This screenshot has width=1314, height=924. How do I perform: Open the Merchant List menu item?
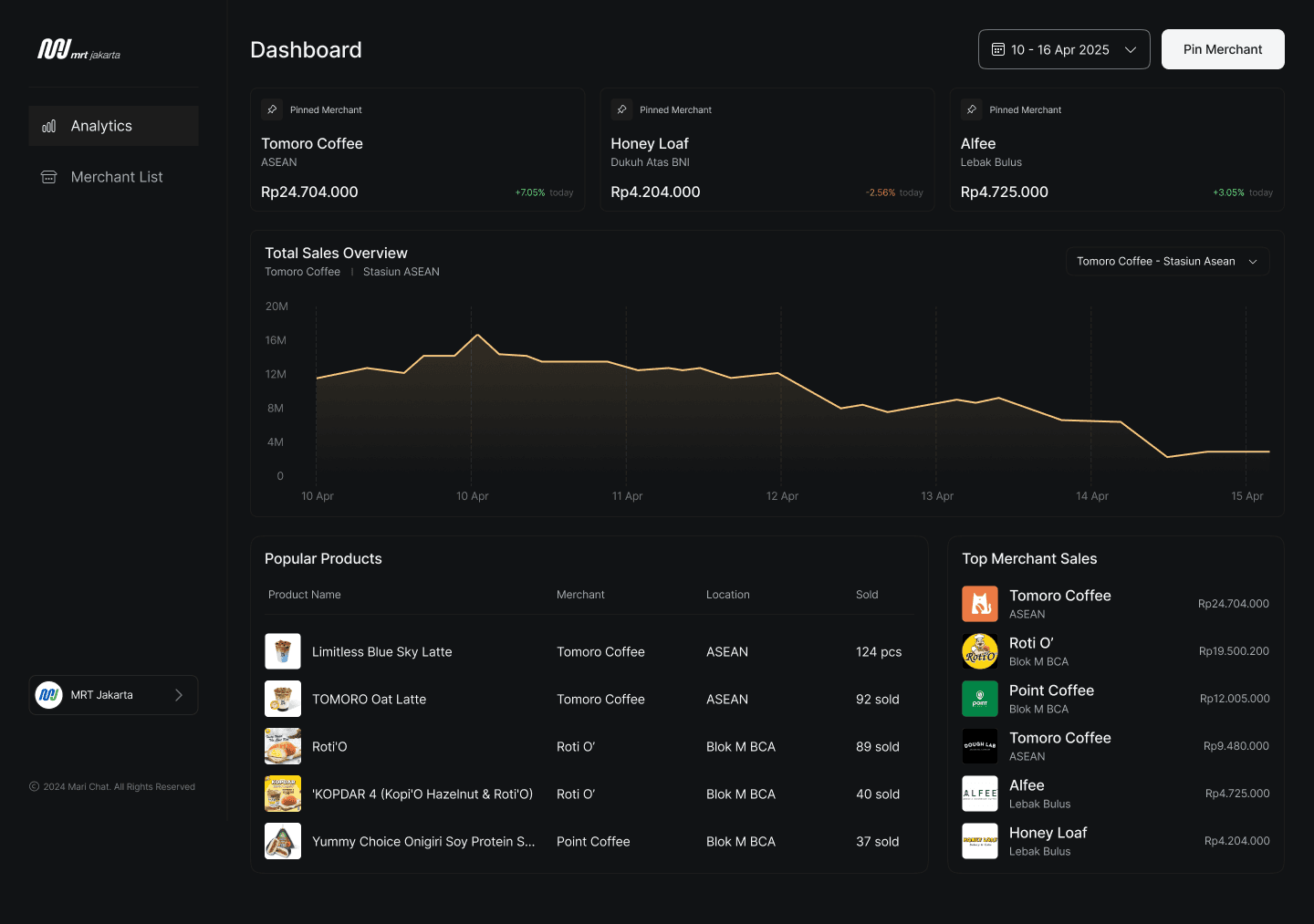tap(113, 177)
